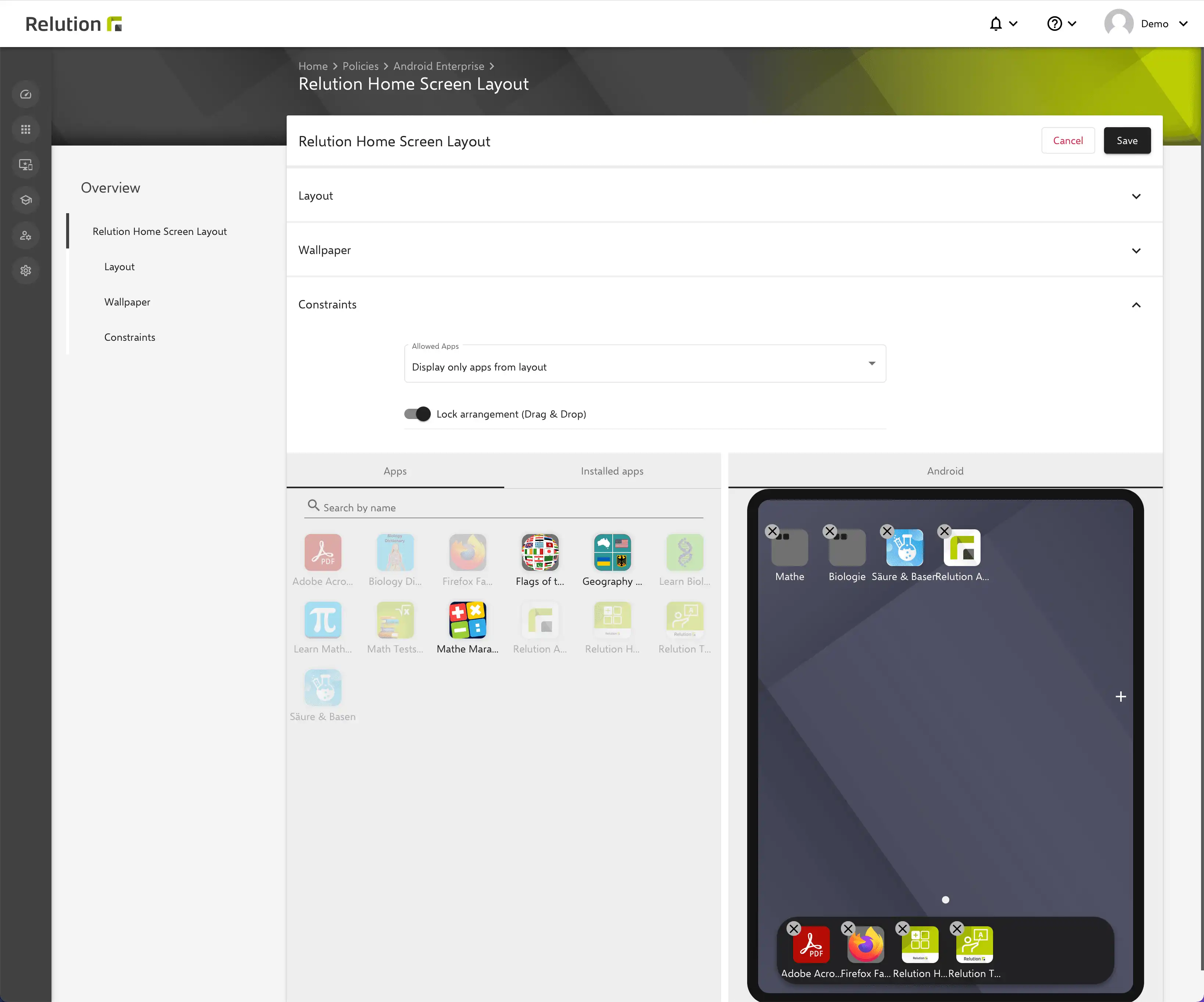Click the Demo user avatar
1204x1002 pixels.
tap(1119, 24)
